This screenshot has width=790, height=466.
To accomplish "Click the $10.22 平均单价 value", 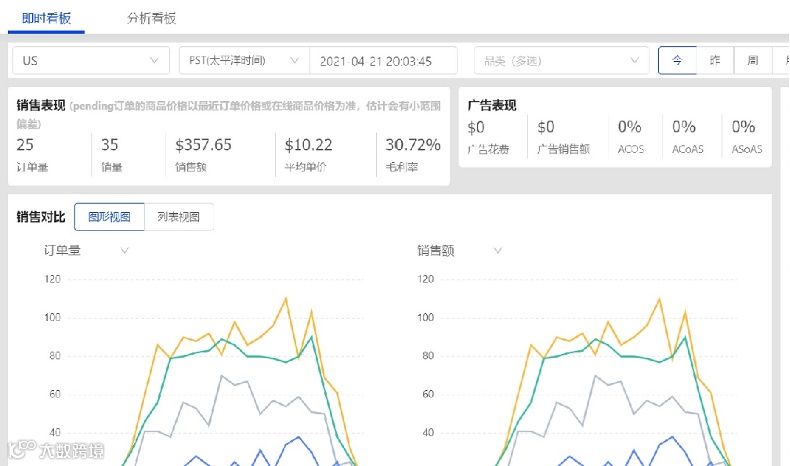I will [309, 145].
